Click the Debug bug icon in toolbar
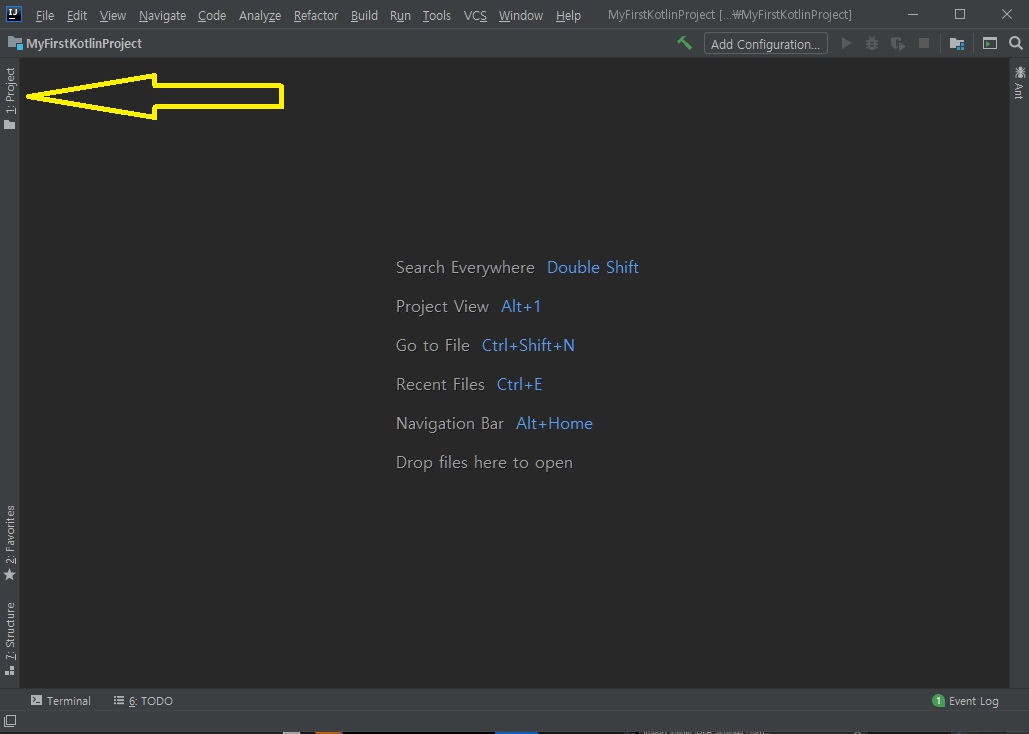The image size is (1029, 734). click(872, 43)
